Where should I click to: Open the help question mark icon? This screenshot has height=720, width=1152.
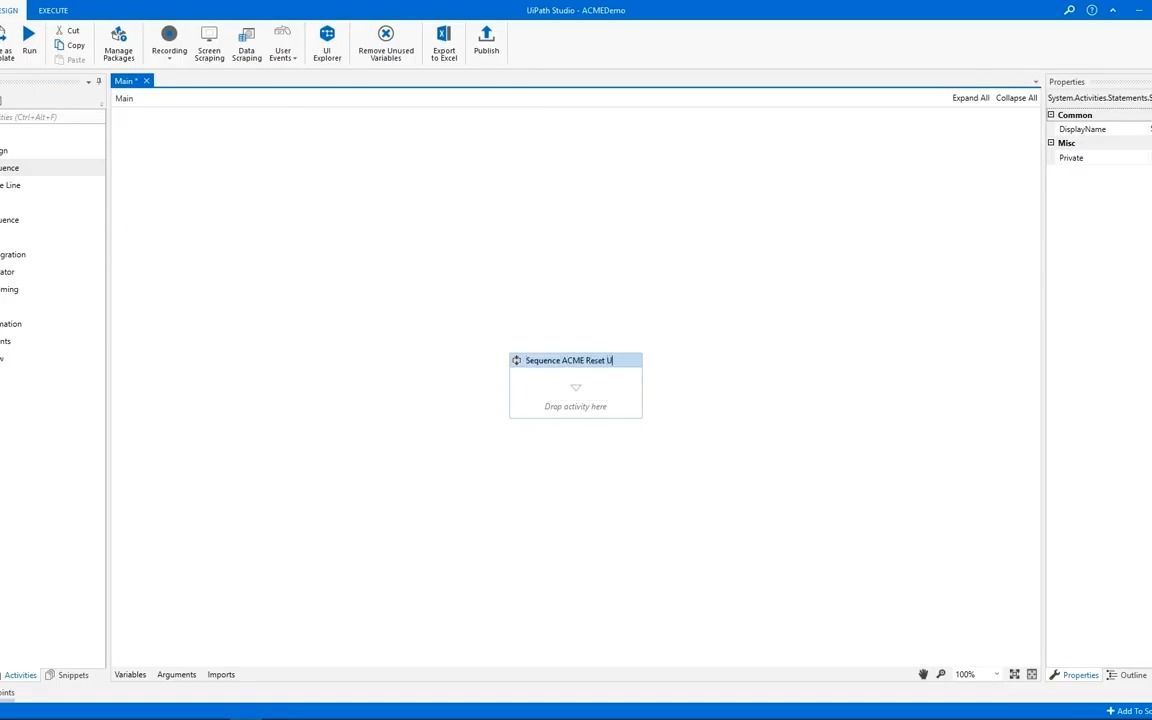coord(1092,10)
